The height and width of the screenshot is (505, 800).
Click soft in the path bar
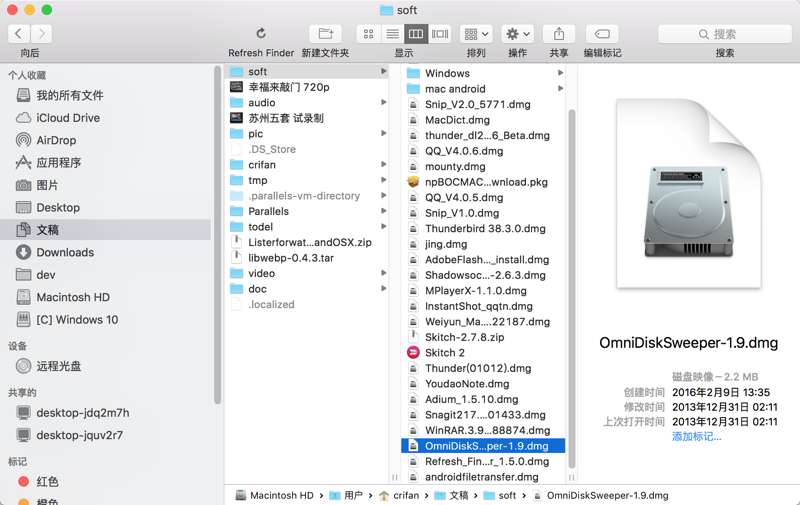pyautogui.click(x=500, y=495)
